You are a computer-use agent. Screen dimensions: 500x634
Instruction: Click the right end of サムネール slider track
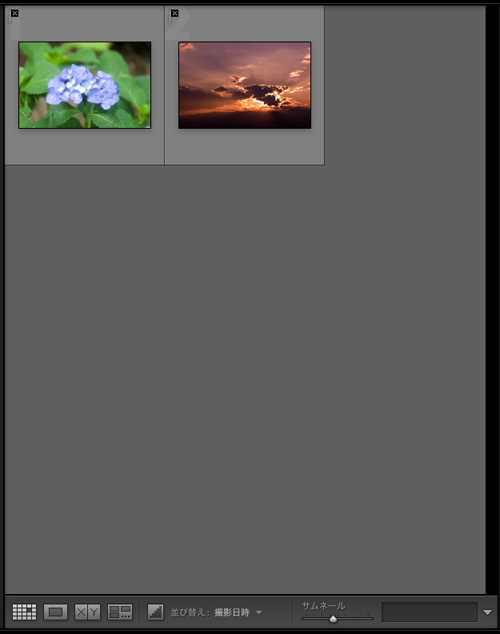pos(371,618)
